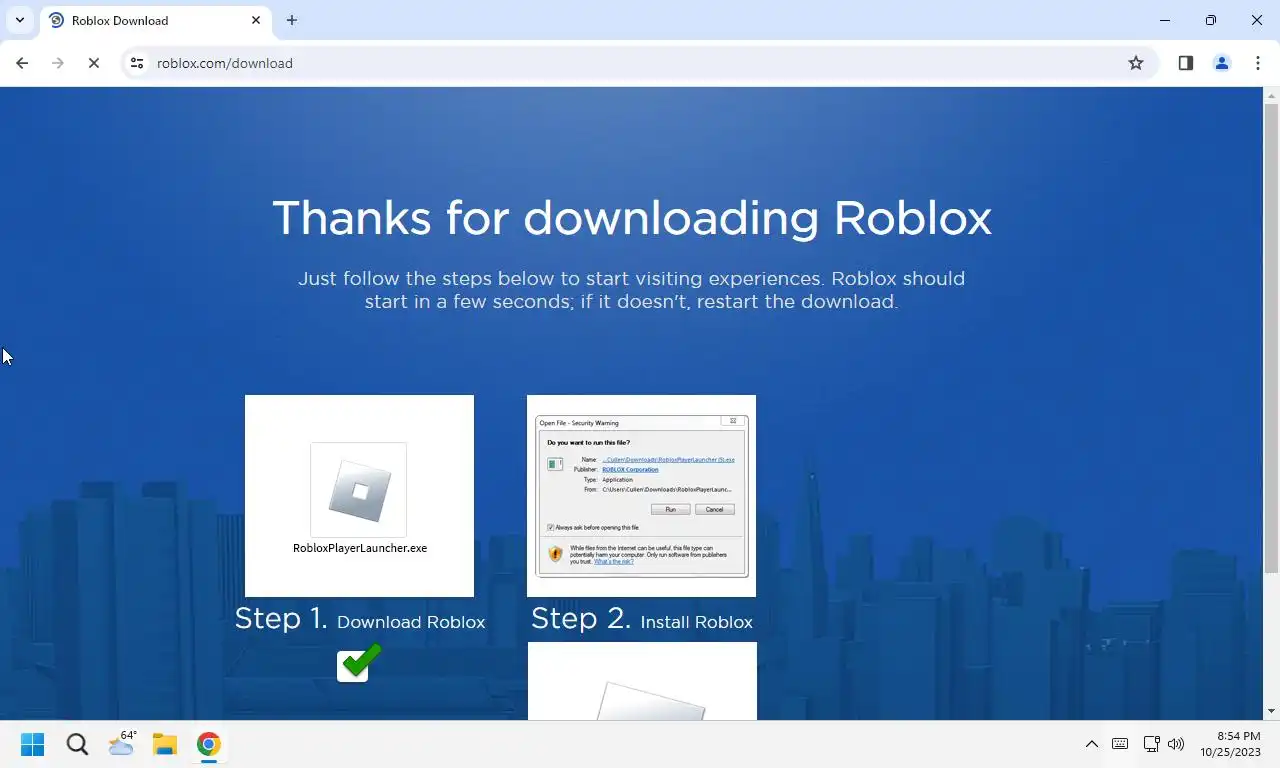Close the Roblox Download tab
This screenshot has width=1280, height=768.
[x=256, y=20]
